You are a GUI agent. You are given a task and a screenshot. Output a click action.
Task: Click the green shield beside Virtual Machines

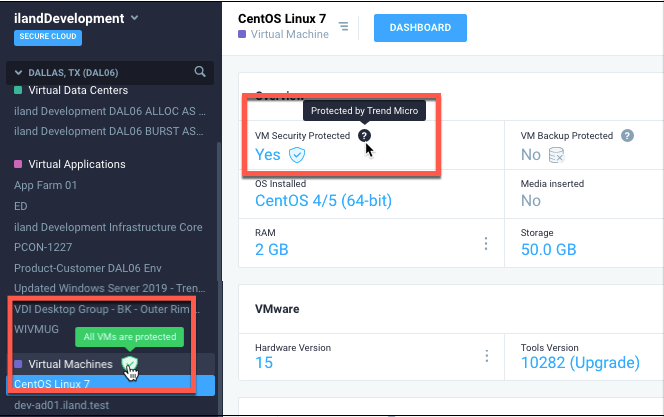pos(128,364)
